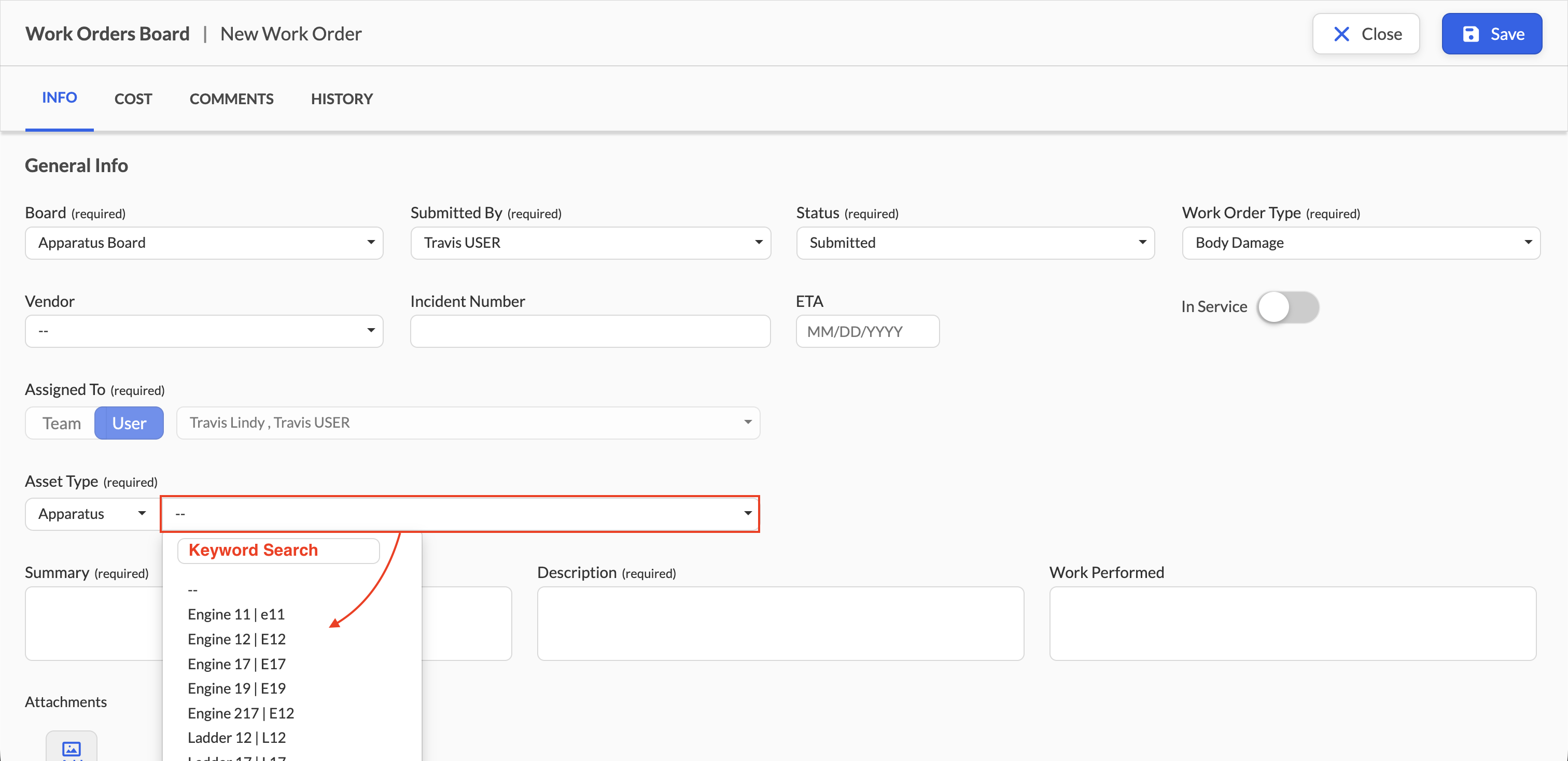Select the Team assignment option
Viewport: 1568px width, 761px height.
point(61,423)
